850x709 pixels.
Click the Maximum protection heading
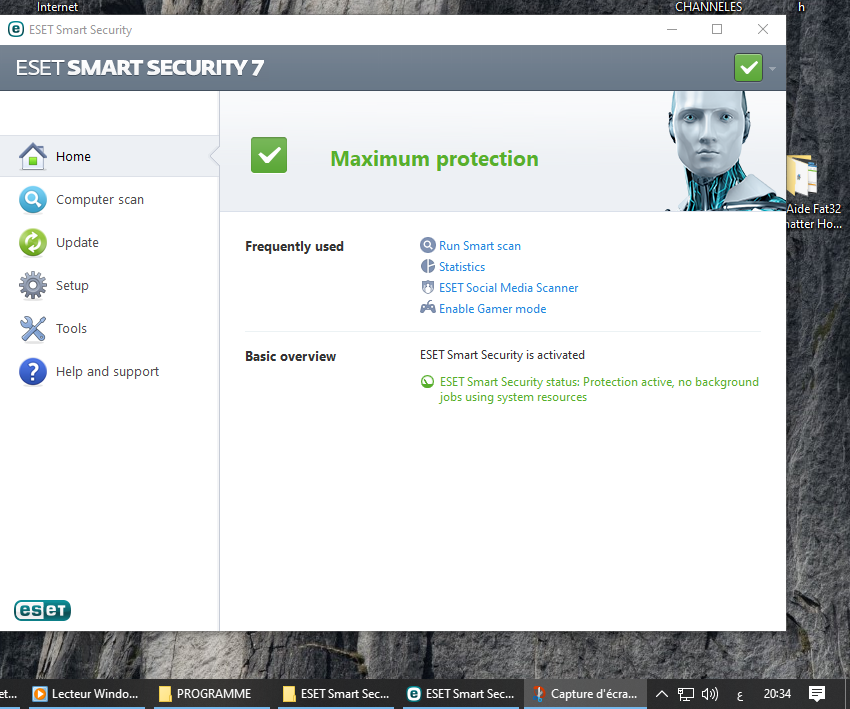(434, 159)
